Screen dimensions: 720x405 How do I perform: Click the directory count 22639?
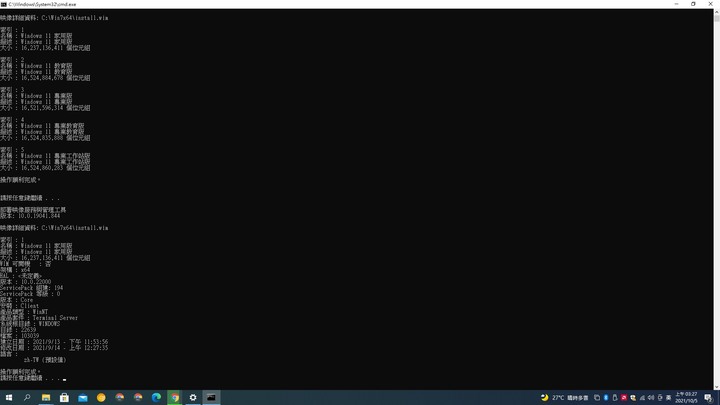(28, 330)
